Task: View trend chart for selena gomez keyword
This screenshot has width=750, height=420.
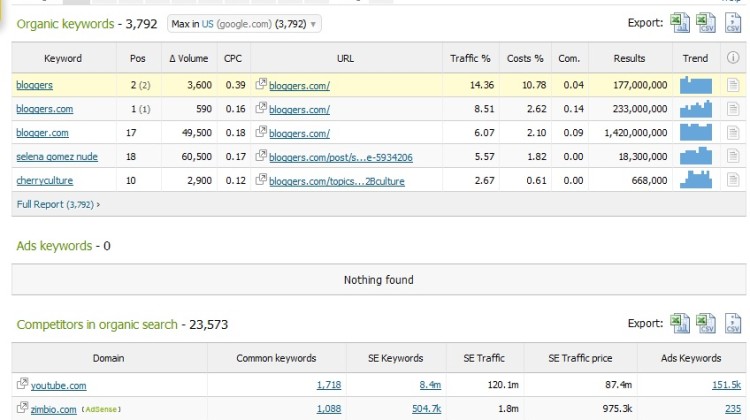Action: pos(695,156)
